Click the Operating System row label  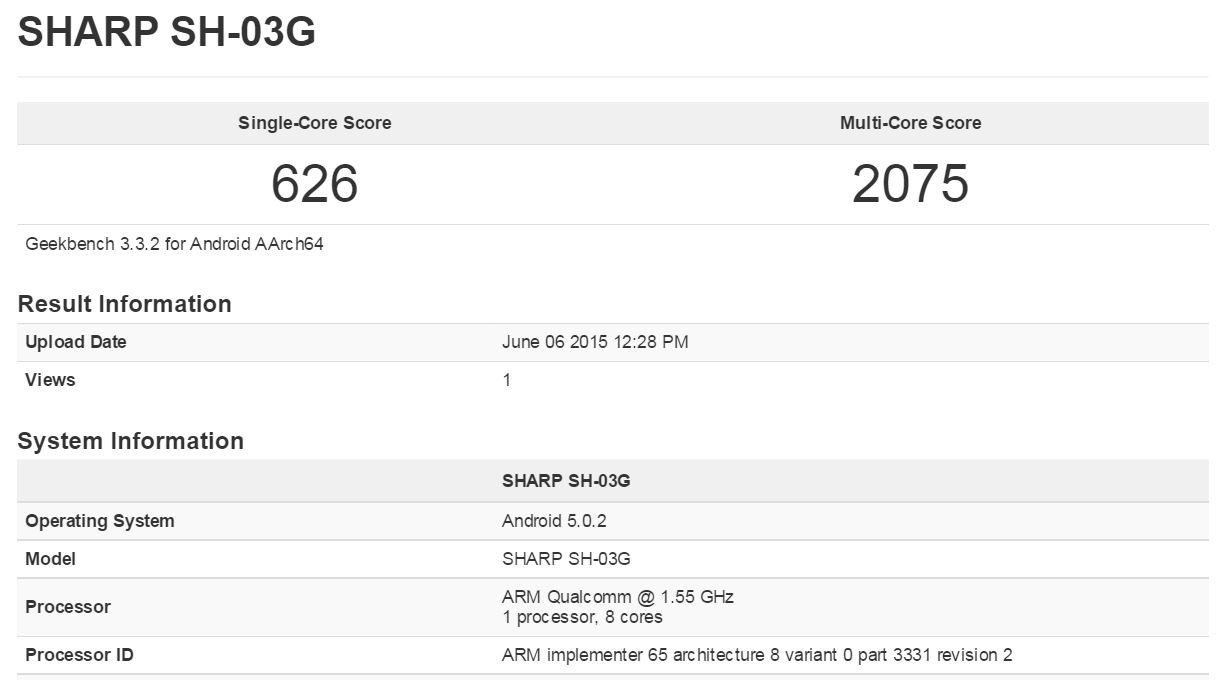pyautogui.click(x=100, y=521)
